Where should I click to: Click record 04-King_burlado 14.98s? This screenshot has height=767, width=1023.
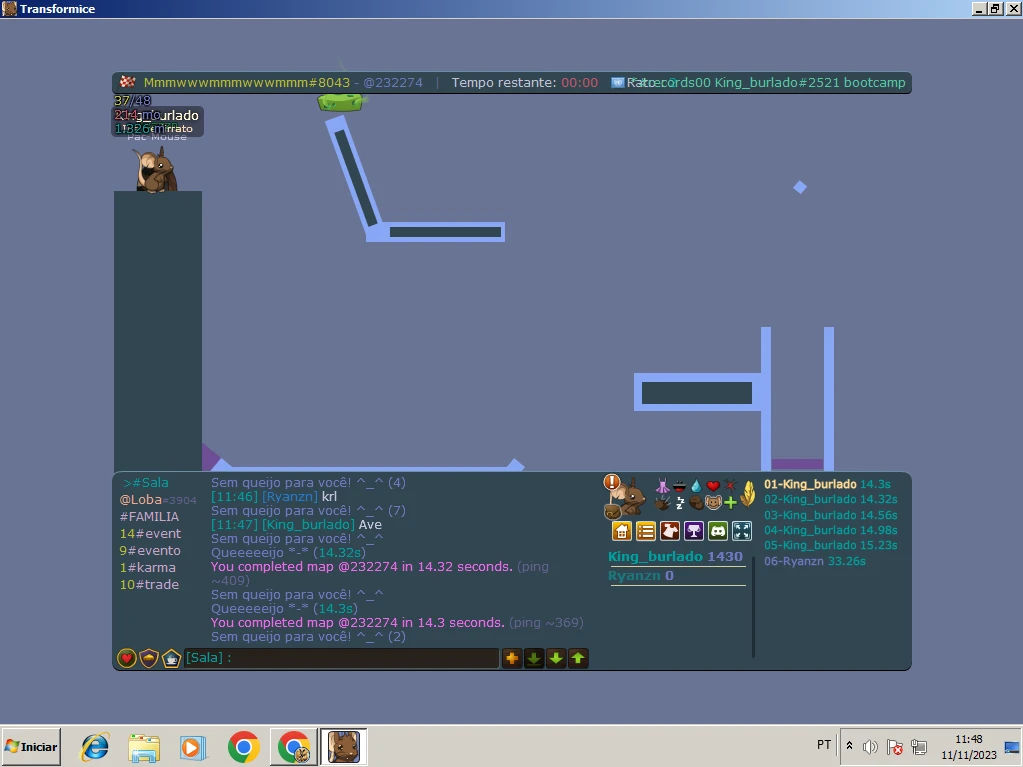tap(831, 530)
